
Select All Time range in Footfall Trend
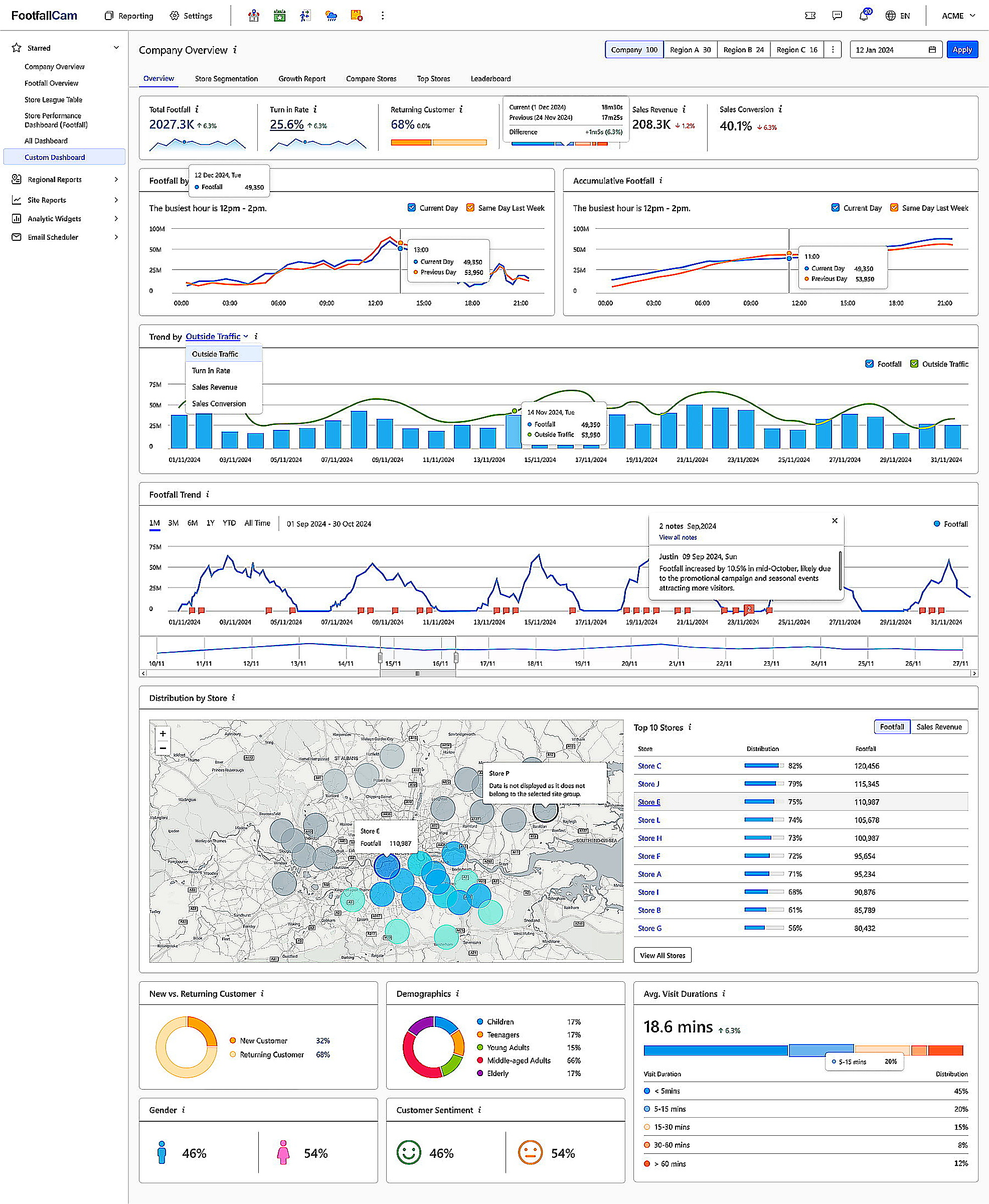point(257,523)
